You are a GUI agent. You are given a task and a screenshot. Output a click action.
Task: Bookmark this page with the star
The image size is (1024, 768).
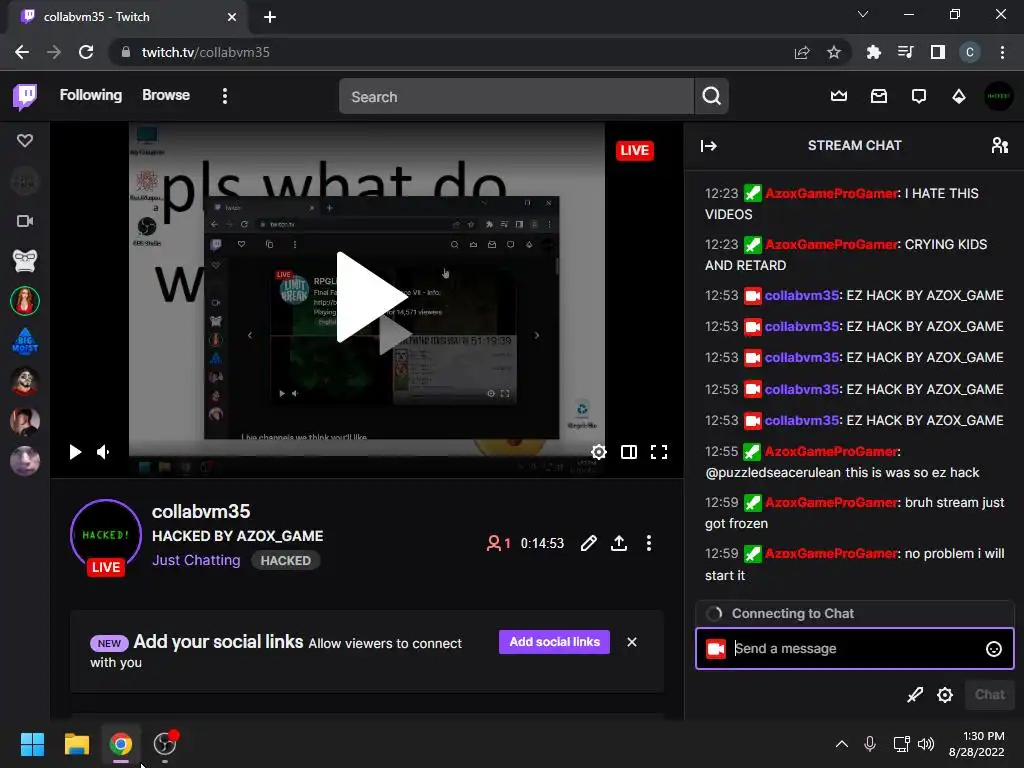point(833,52)
